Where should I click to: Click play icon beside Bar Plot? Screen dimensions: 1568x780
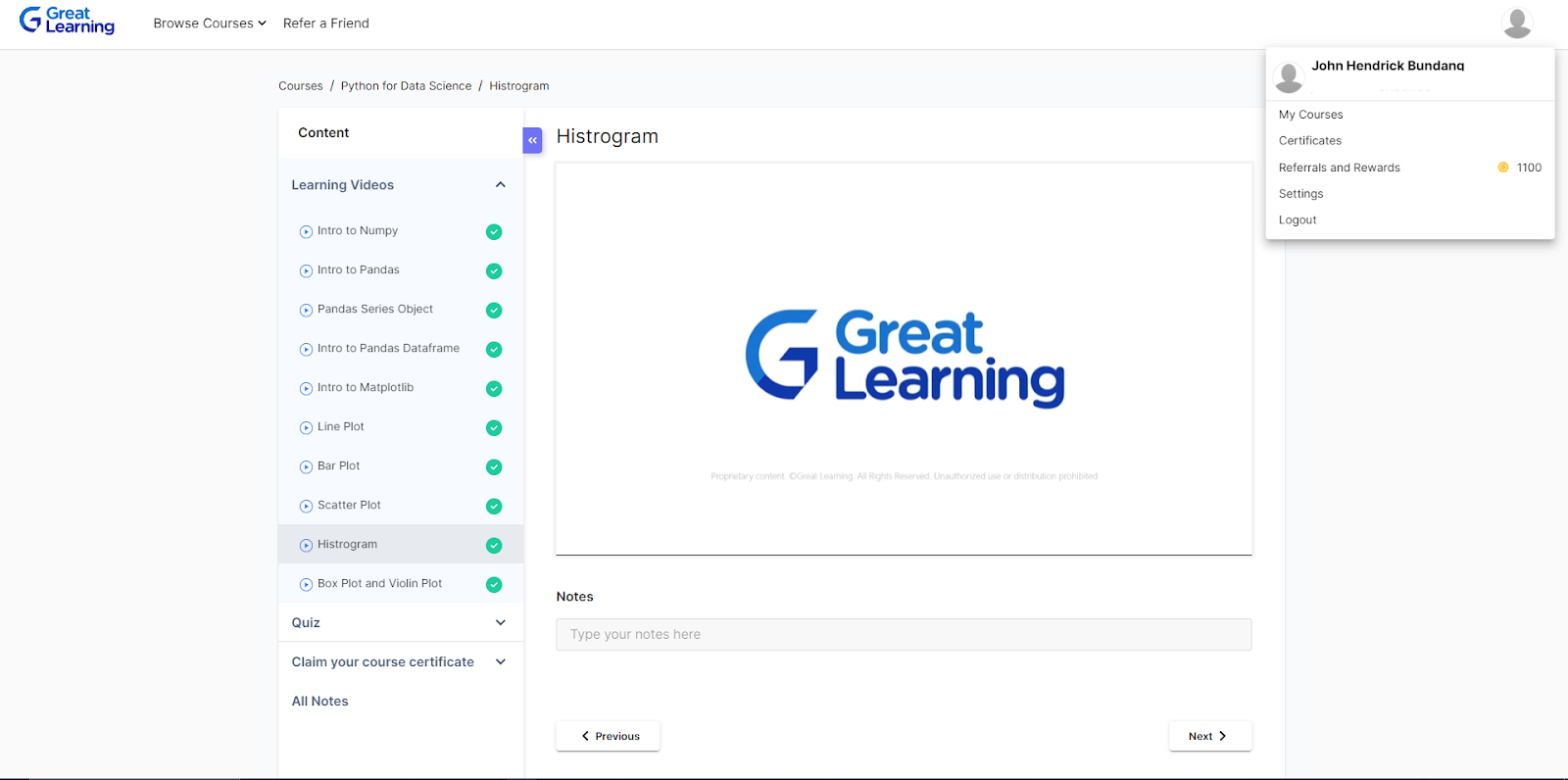[306, 467]
